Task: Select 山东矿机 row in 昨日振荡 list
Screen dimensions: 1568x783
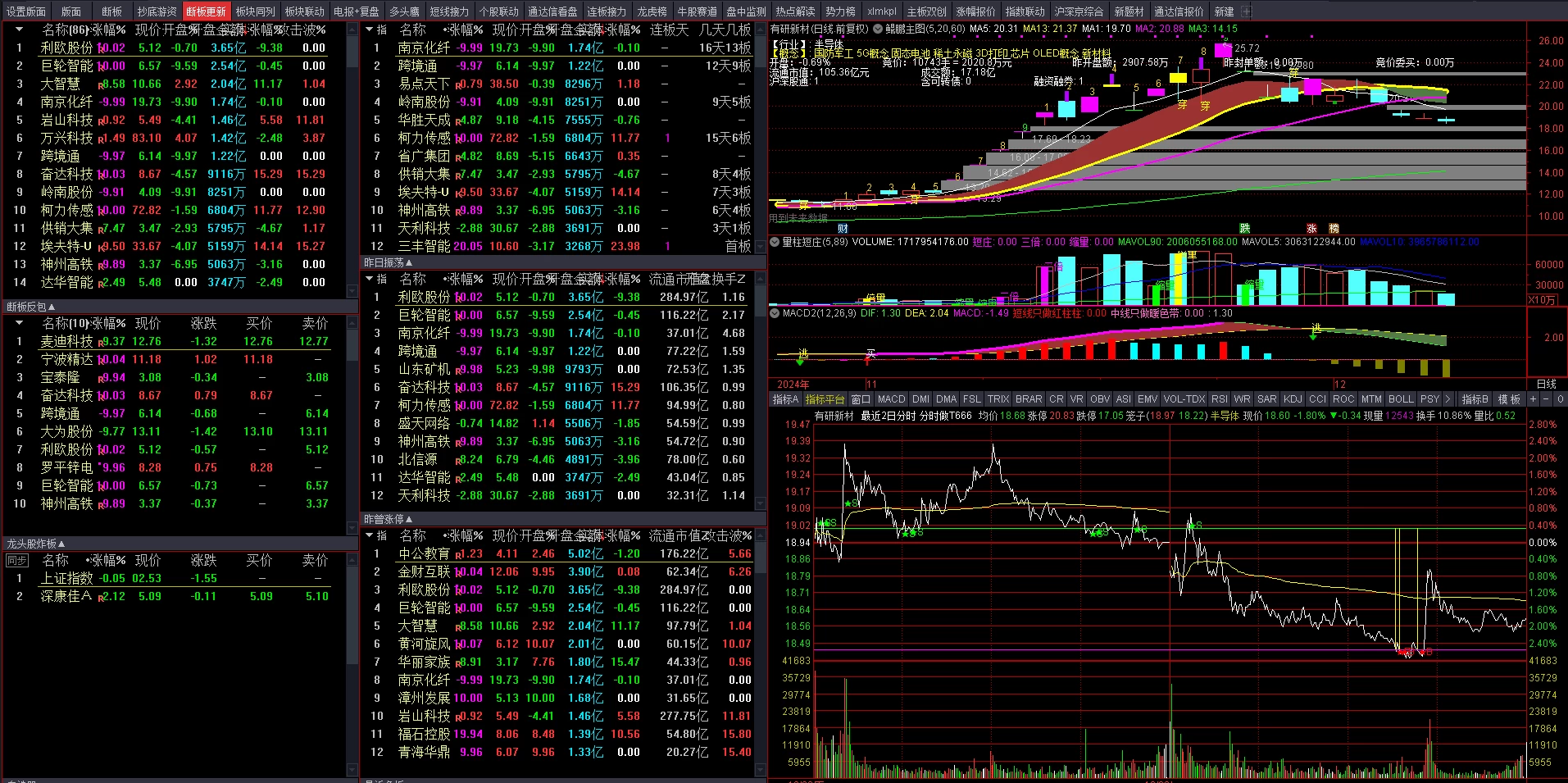Action: 557,369
